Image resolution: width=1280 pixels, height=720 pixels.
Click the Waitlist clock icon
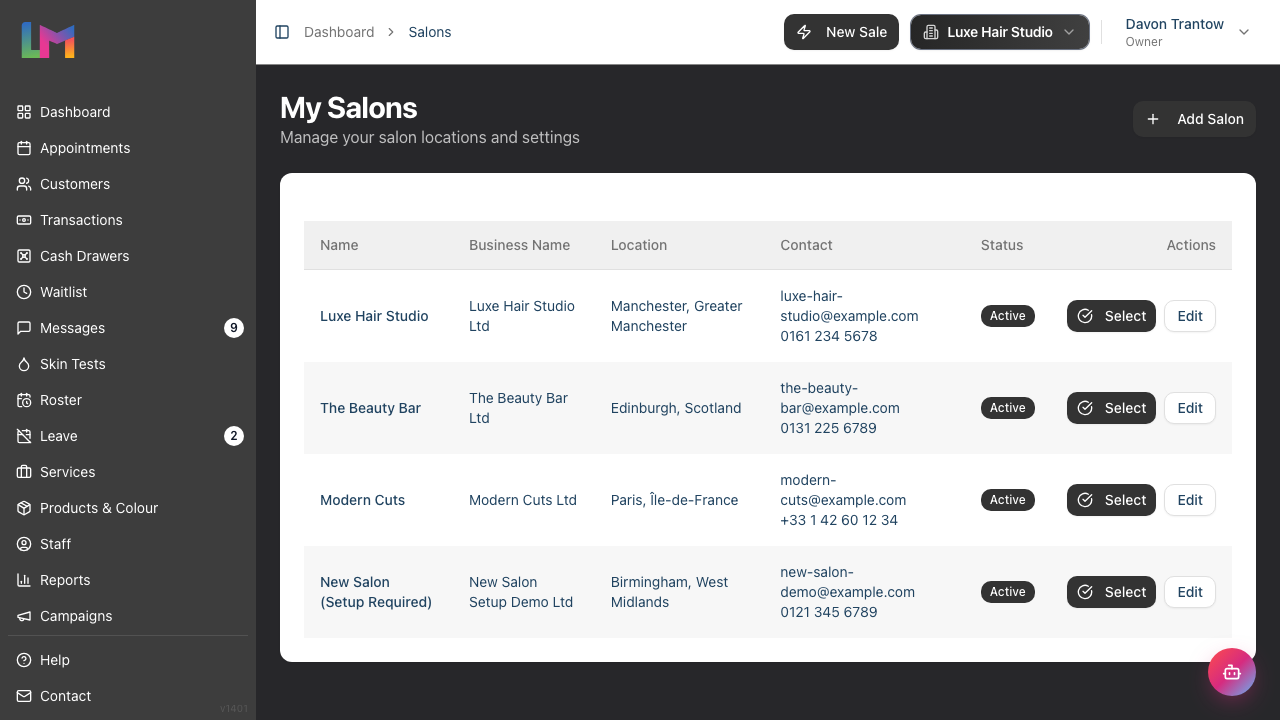[x=24, y=292]
